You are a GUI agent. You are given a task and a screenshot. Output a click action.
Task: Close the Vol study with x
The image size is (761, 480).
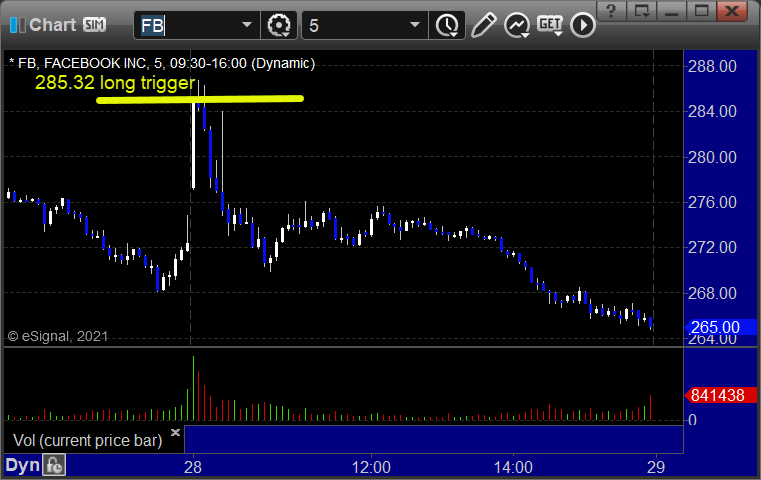coord(176,432)
